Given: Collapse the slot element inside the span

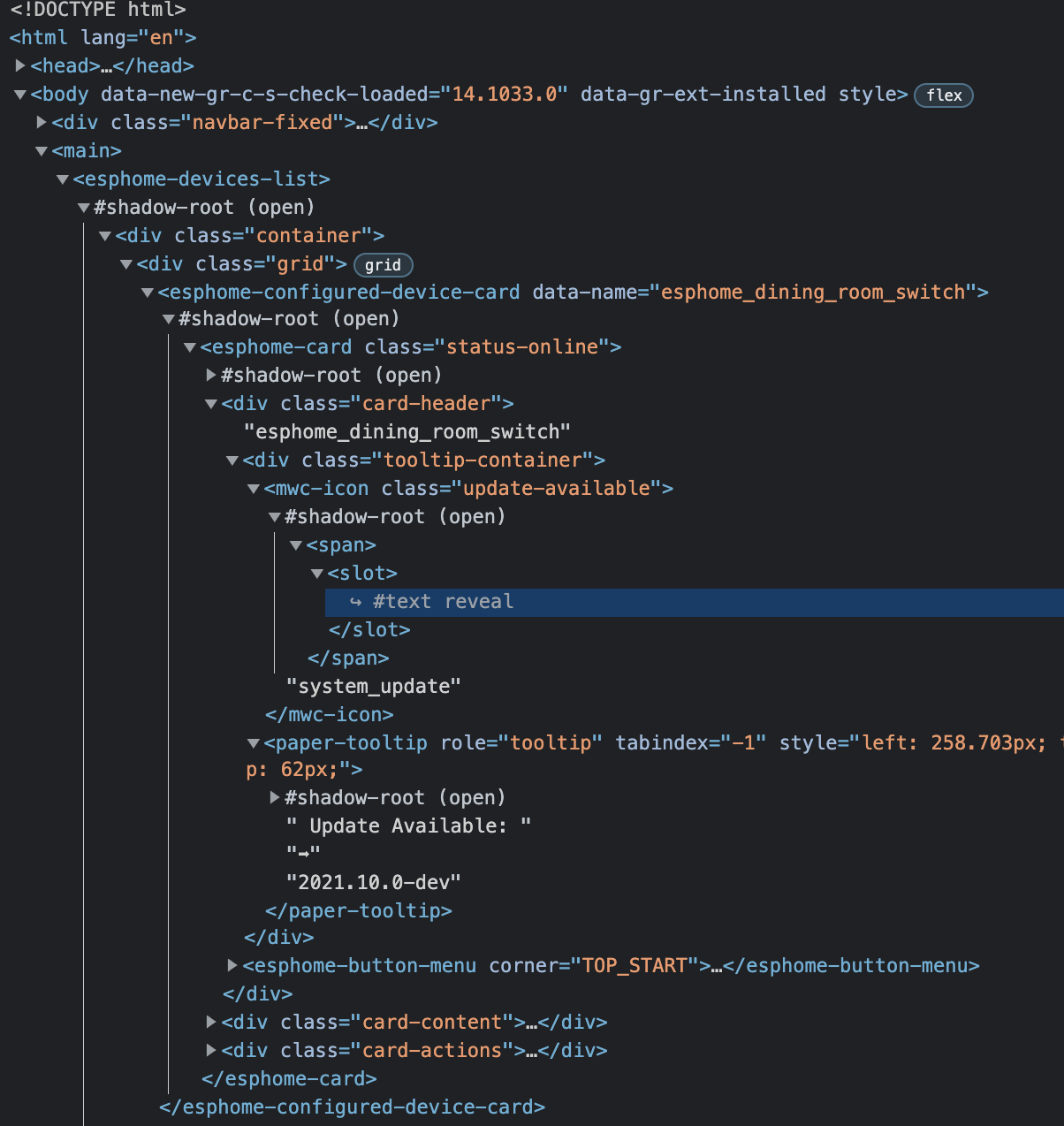Looking at the screenshot, I should coord(316,573).
